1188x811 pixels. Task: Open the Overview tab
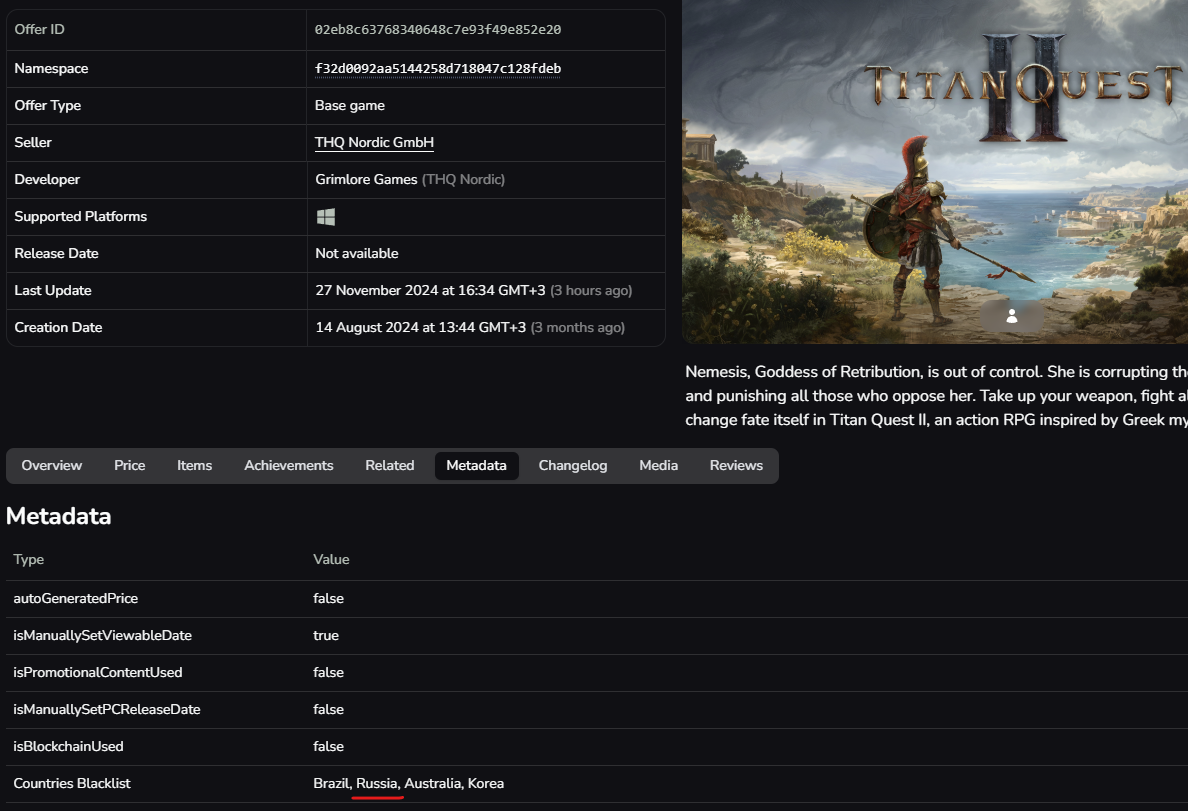[52, 465]
